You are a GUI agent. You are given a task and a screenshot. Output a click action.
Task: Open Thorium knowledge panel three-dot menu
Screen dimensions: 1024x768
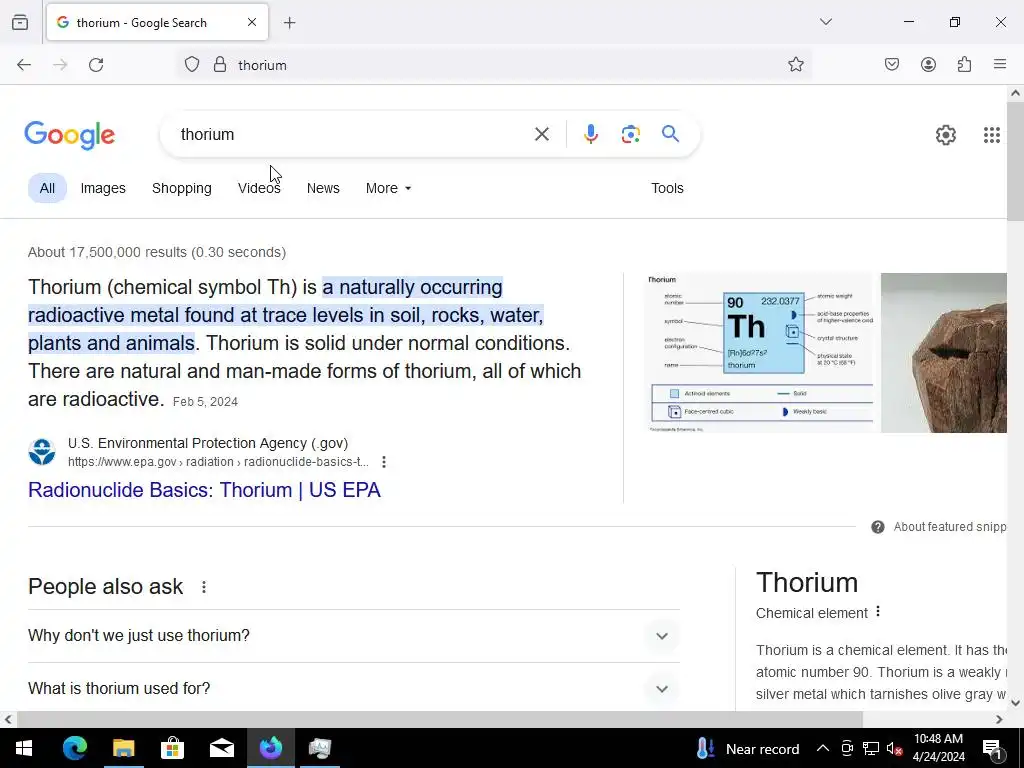pos(878,612)
